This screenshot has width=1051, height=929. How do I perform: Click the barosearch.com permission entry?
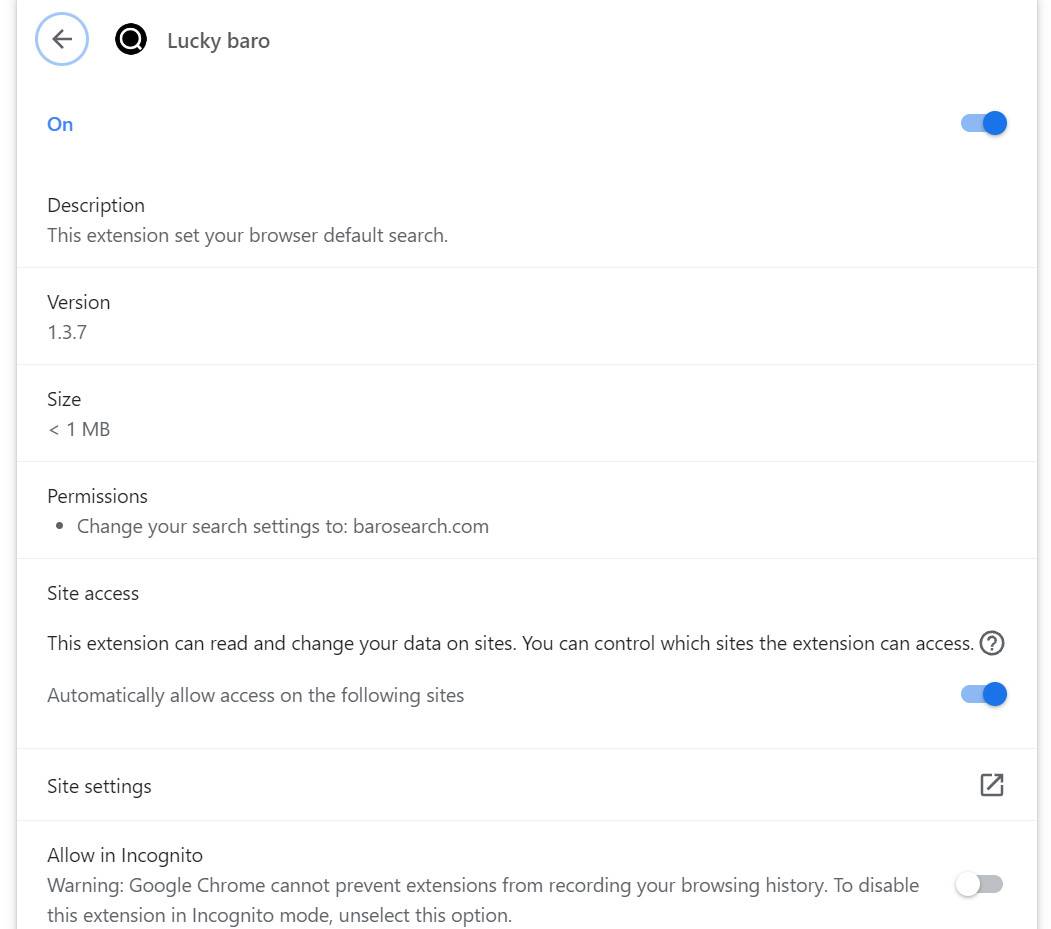[x=283, y=526]
